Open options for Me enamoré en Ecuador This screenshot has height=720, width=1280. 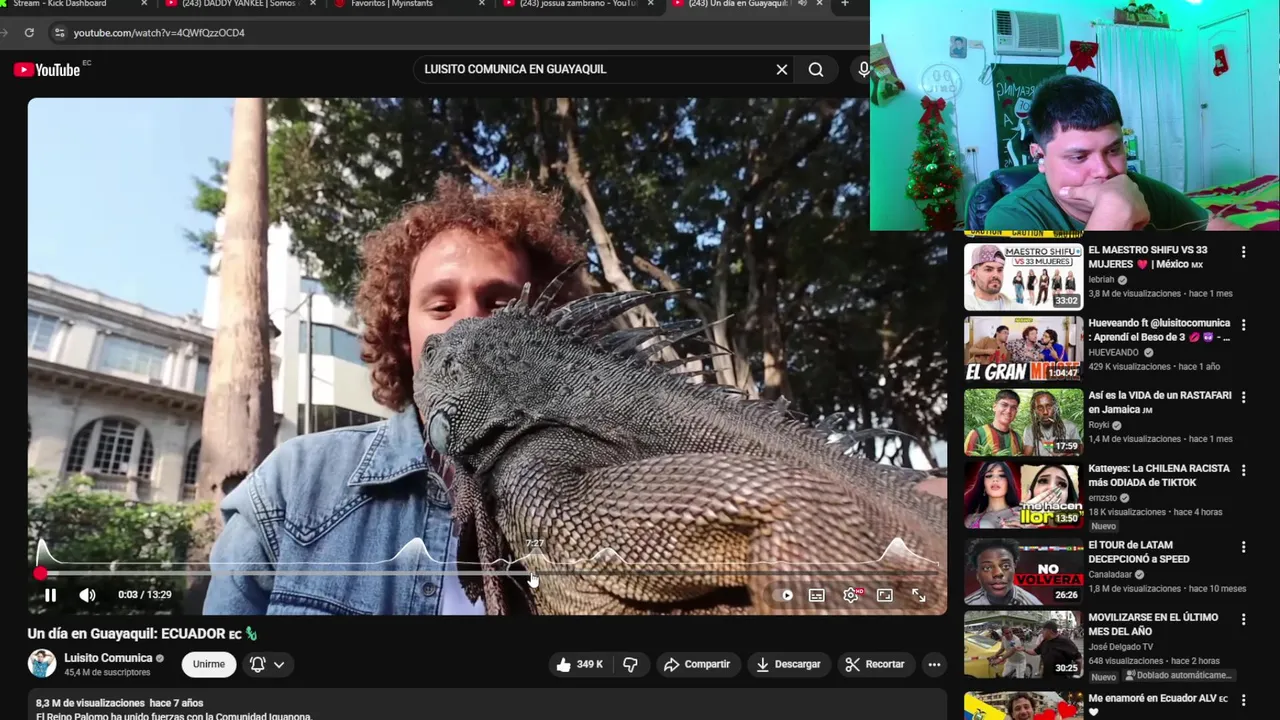pyautogui.click(x=1244, y=700)
